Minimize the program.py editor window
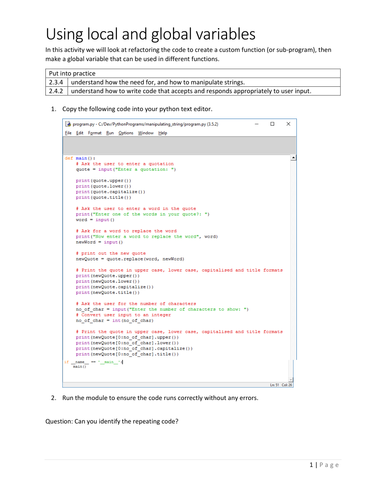This screenshot has width=386, height=500. pyautogui.click(x=257, y=124)
